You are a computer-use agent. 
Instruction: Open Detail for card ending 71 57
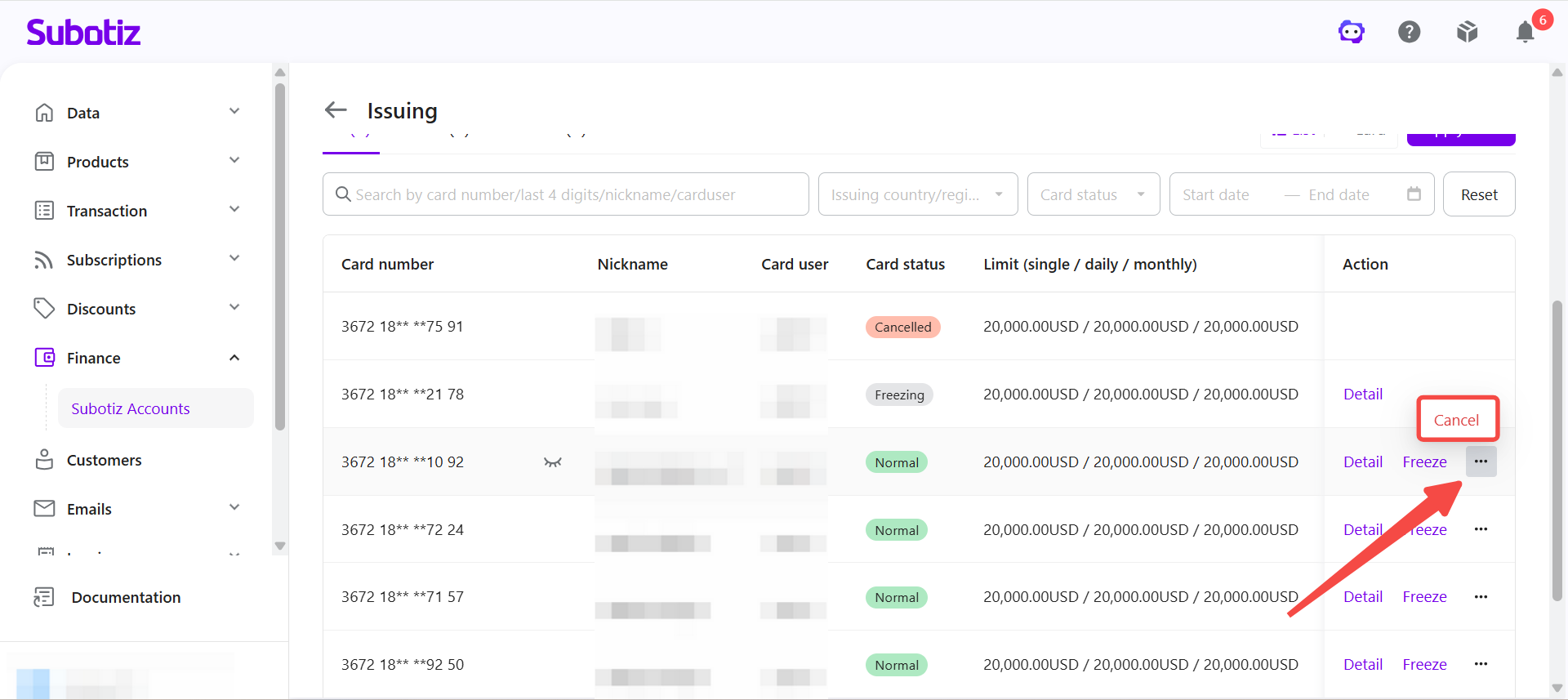click(x=1363, y=597)
